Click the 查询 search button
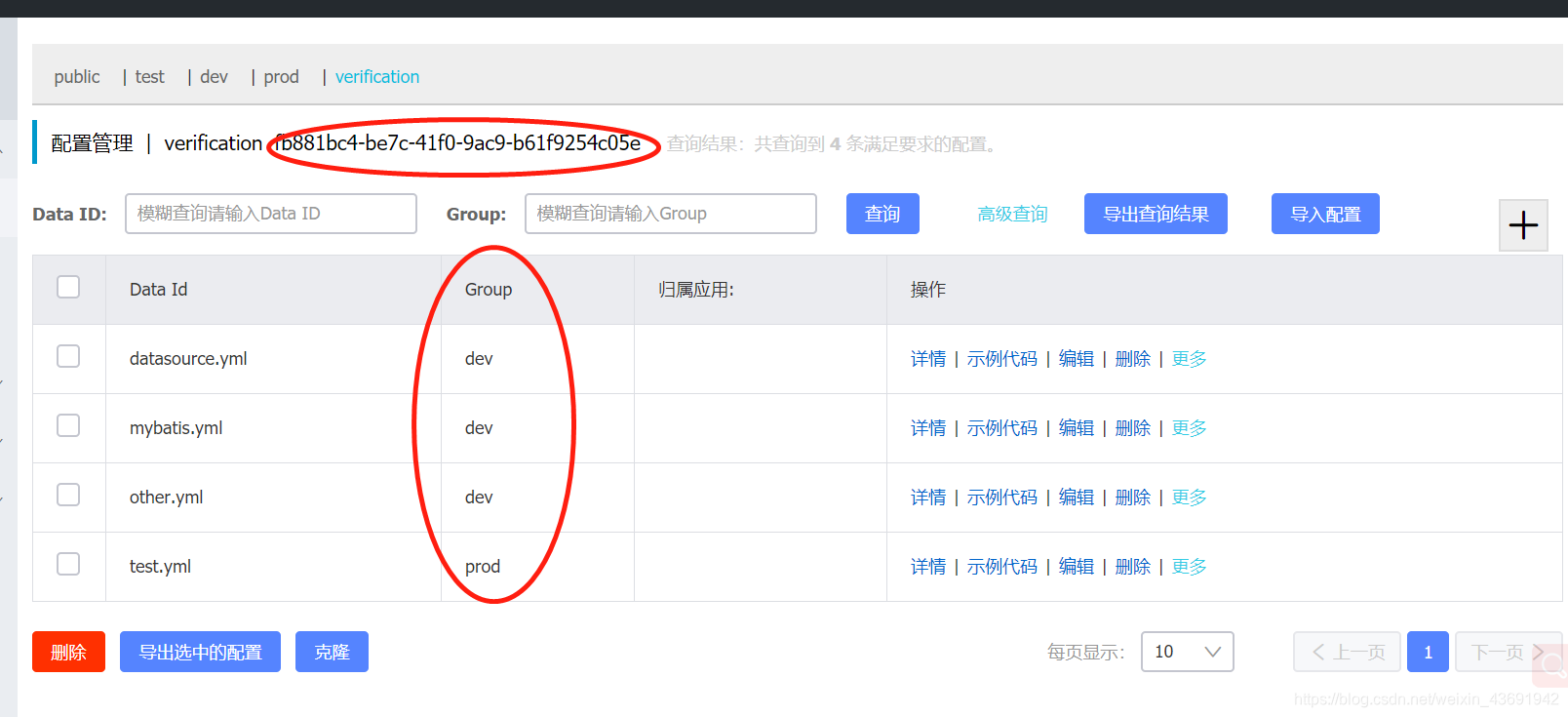Viewport: 1568px width, 717px height. tap(882, 214)
